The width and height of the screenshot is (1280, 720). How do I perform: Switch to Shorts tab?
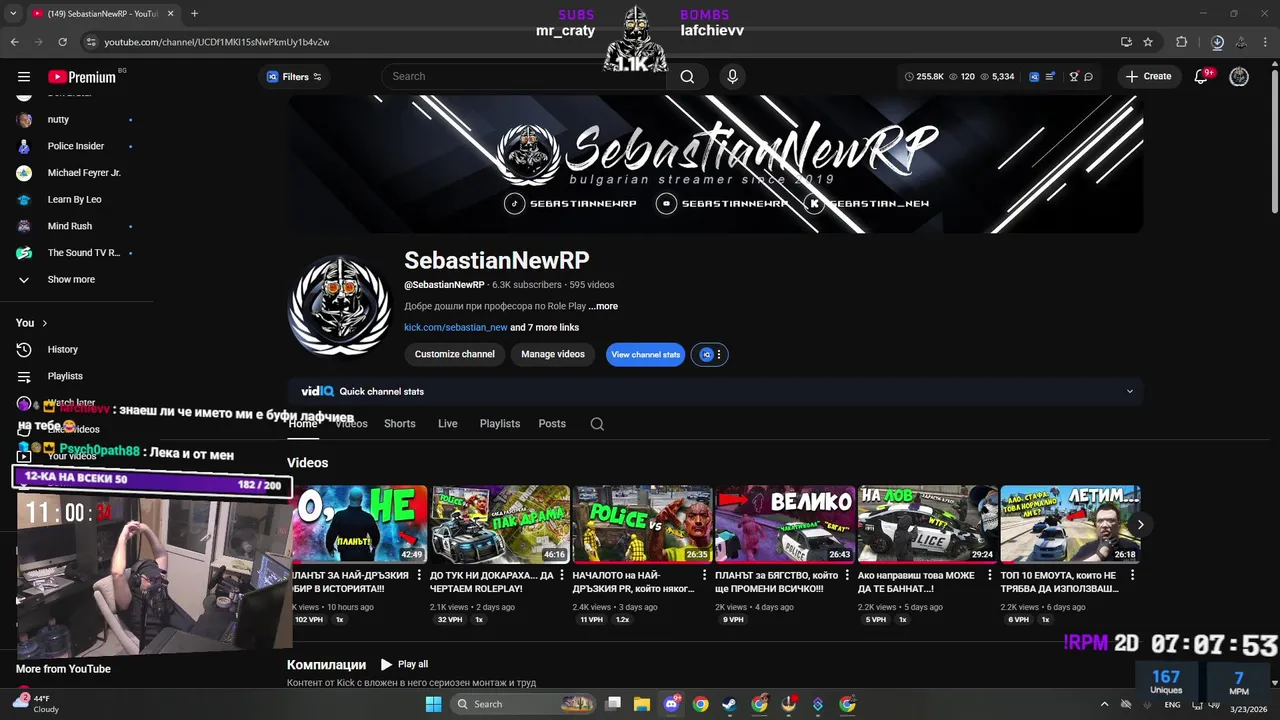pos(399,424)
